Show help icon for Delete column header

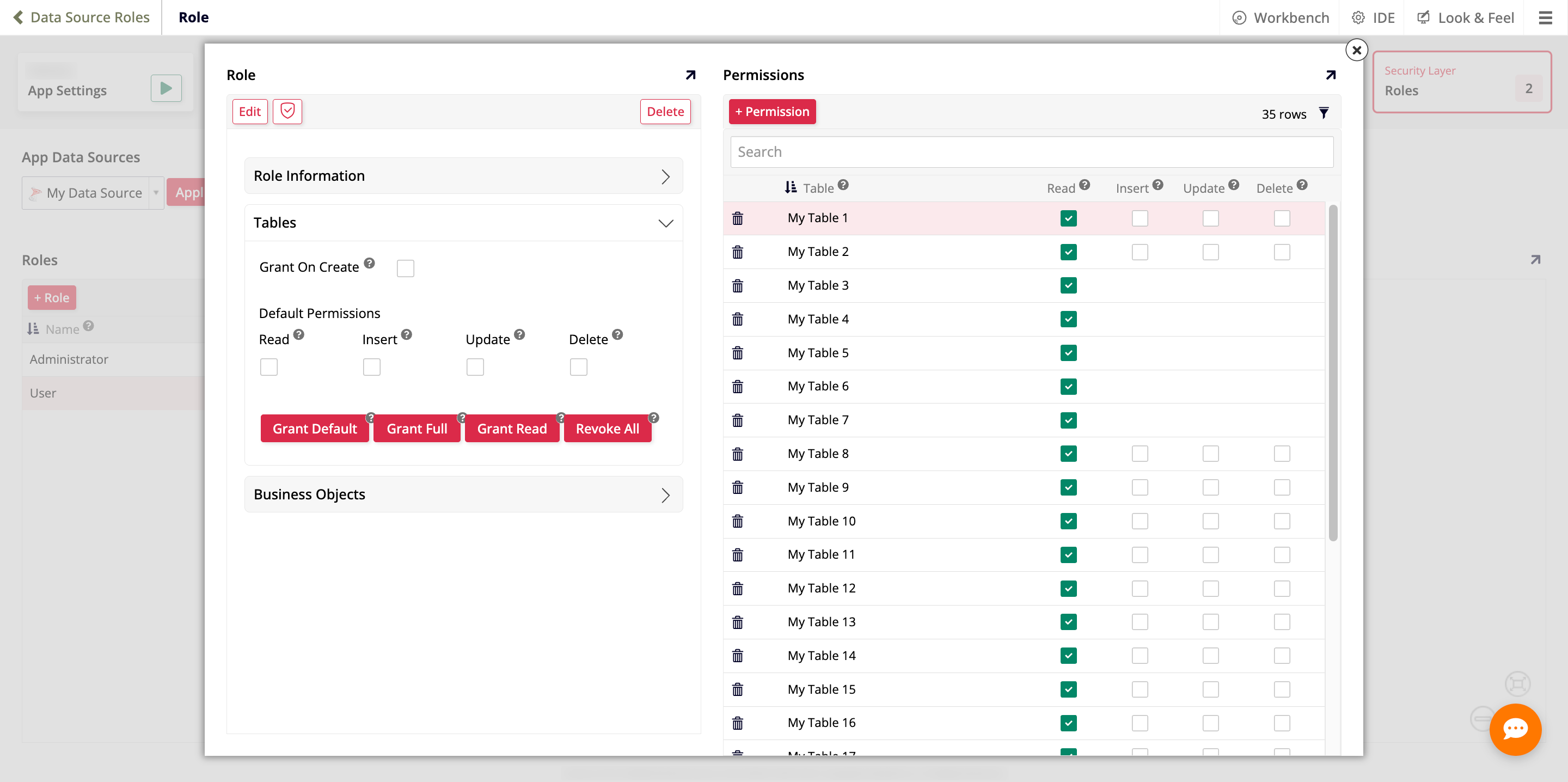coord(1302,185)
